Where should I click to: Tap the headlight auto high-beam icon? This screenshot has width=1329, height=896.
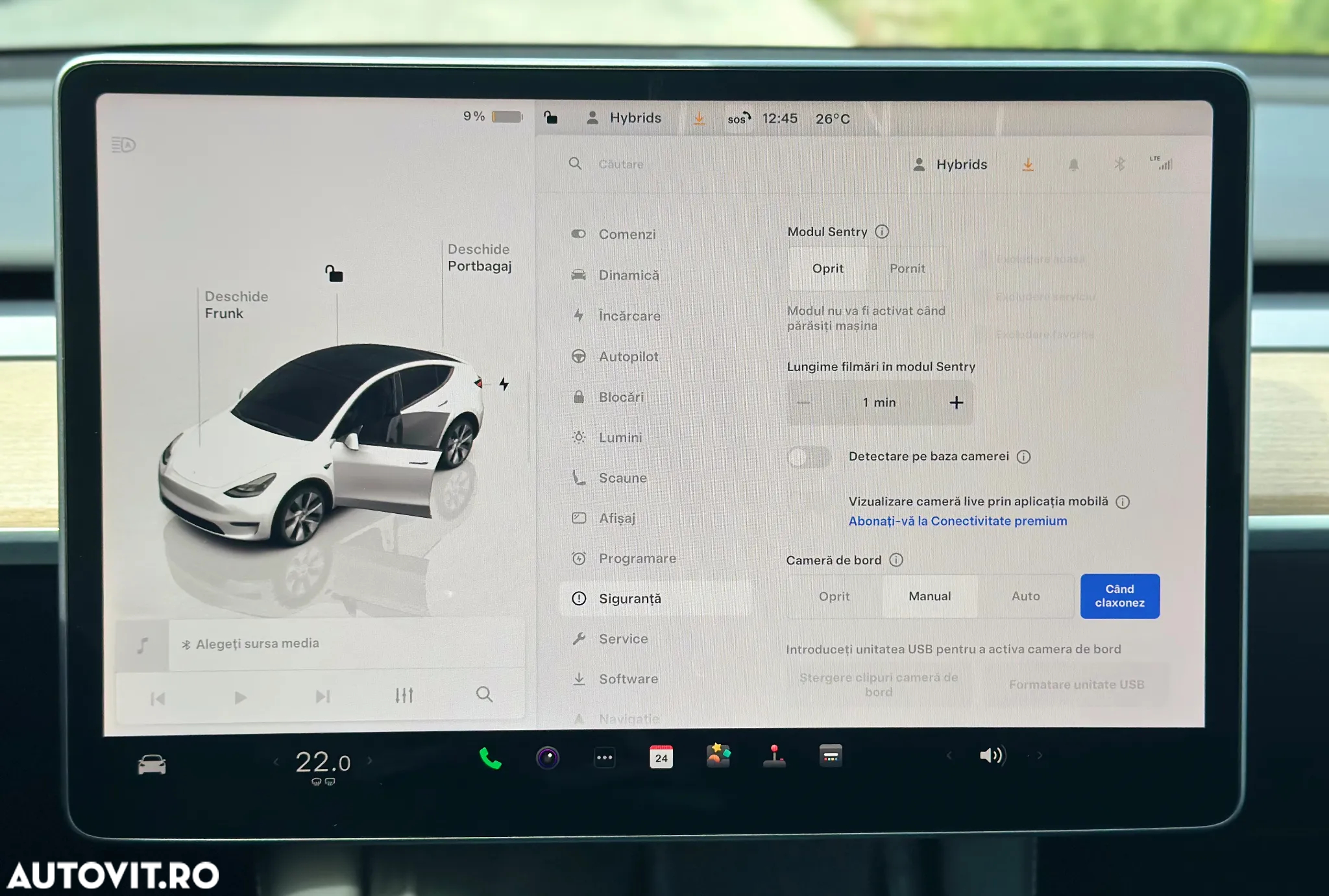point(123,145)
